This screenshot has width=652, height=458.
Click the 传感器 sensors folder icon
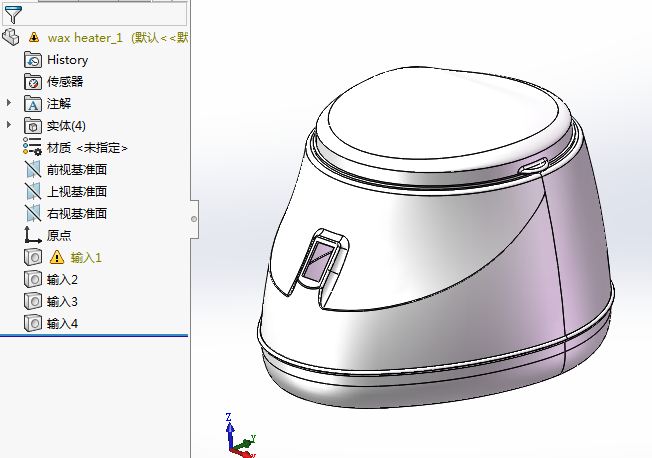(33, 82)
